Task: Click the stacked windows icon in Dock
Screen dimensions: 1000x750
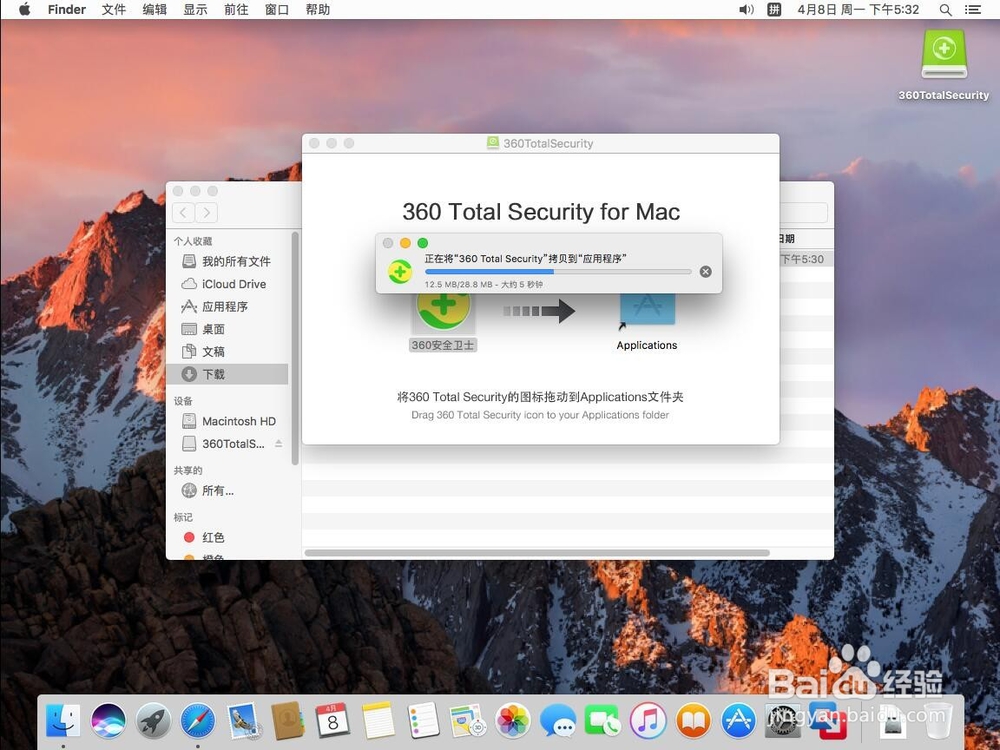Action: [827, 721]
